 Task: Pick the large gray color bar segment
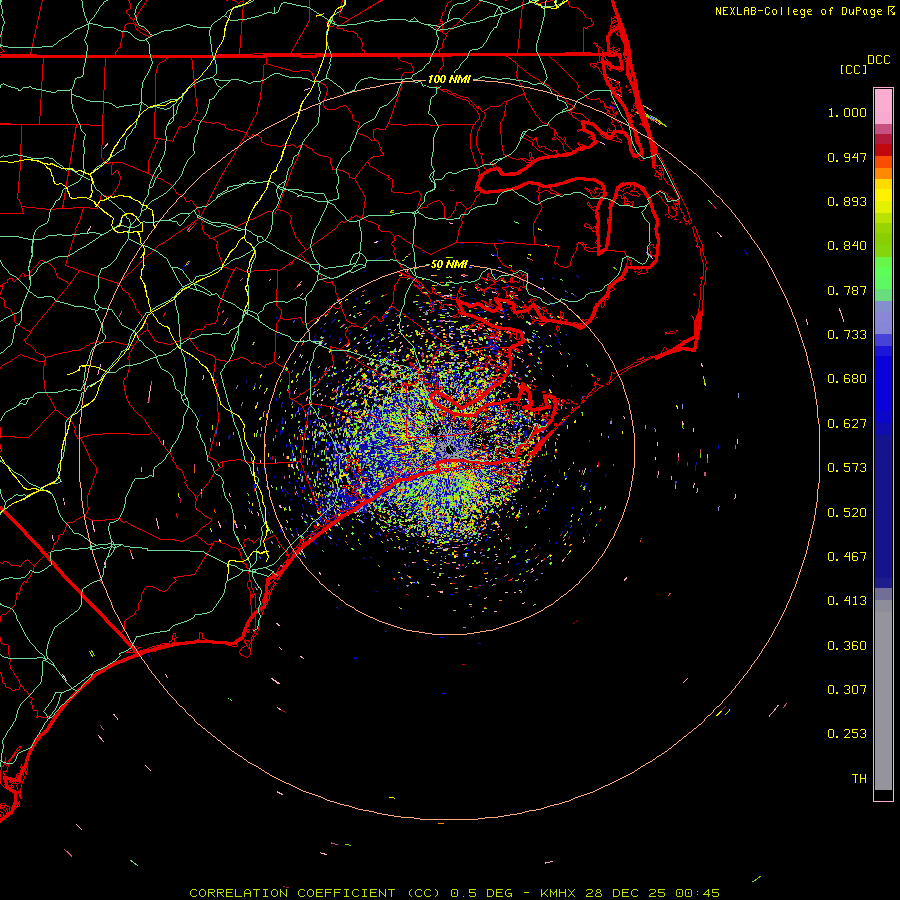[883, 695]
